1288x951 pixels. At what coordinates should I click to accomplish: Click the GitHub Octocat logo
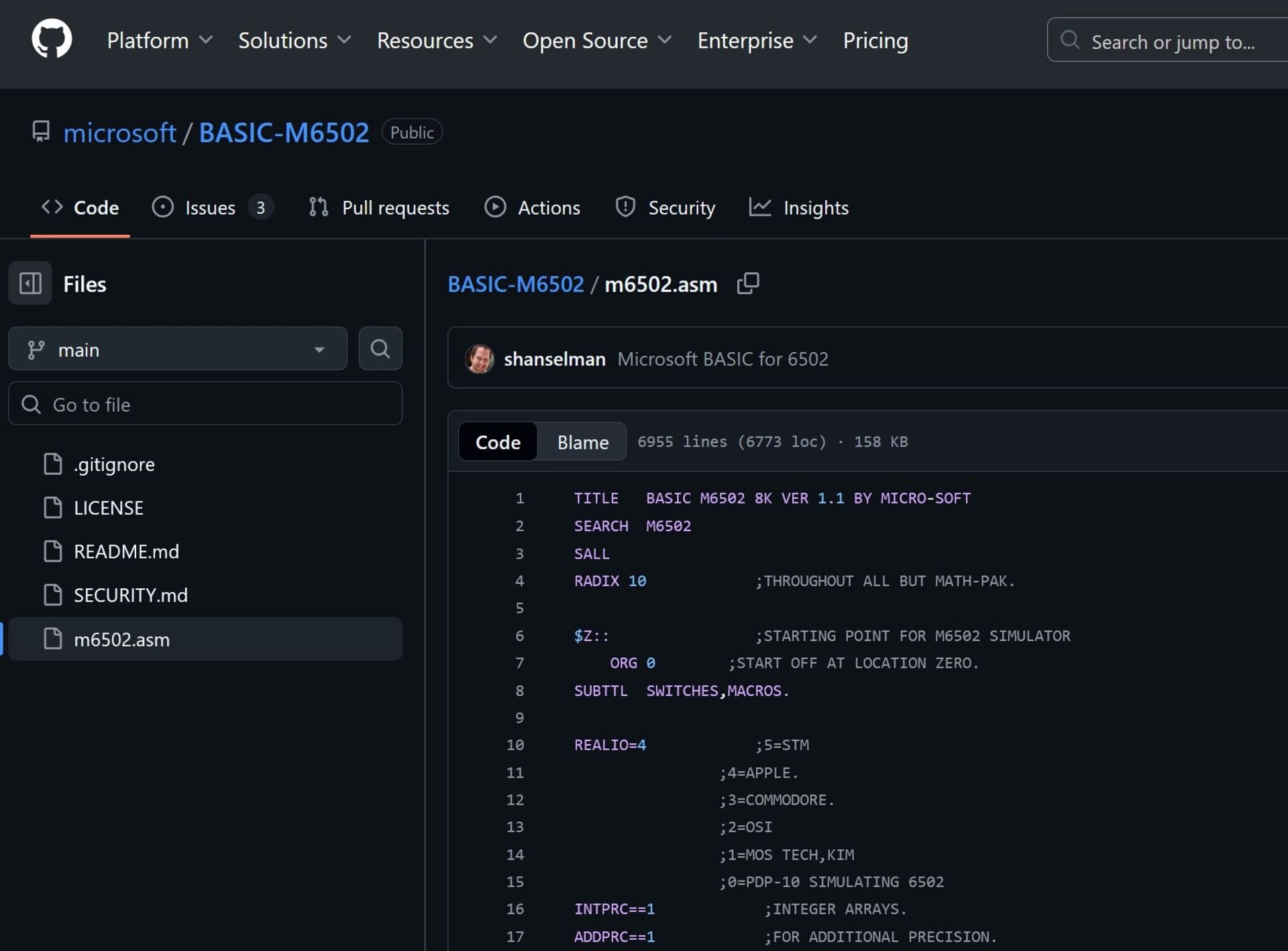[x=52, y=39]
